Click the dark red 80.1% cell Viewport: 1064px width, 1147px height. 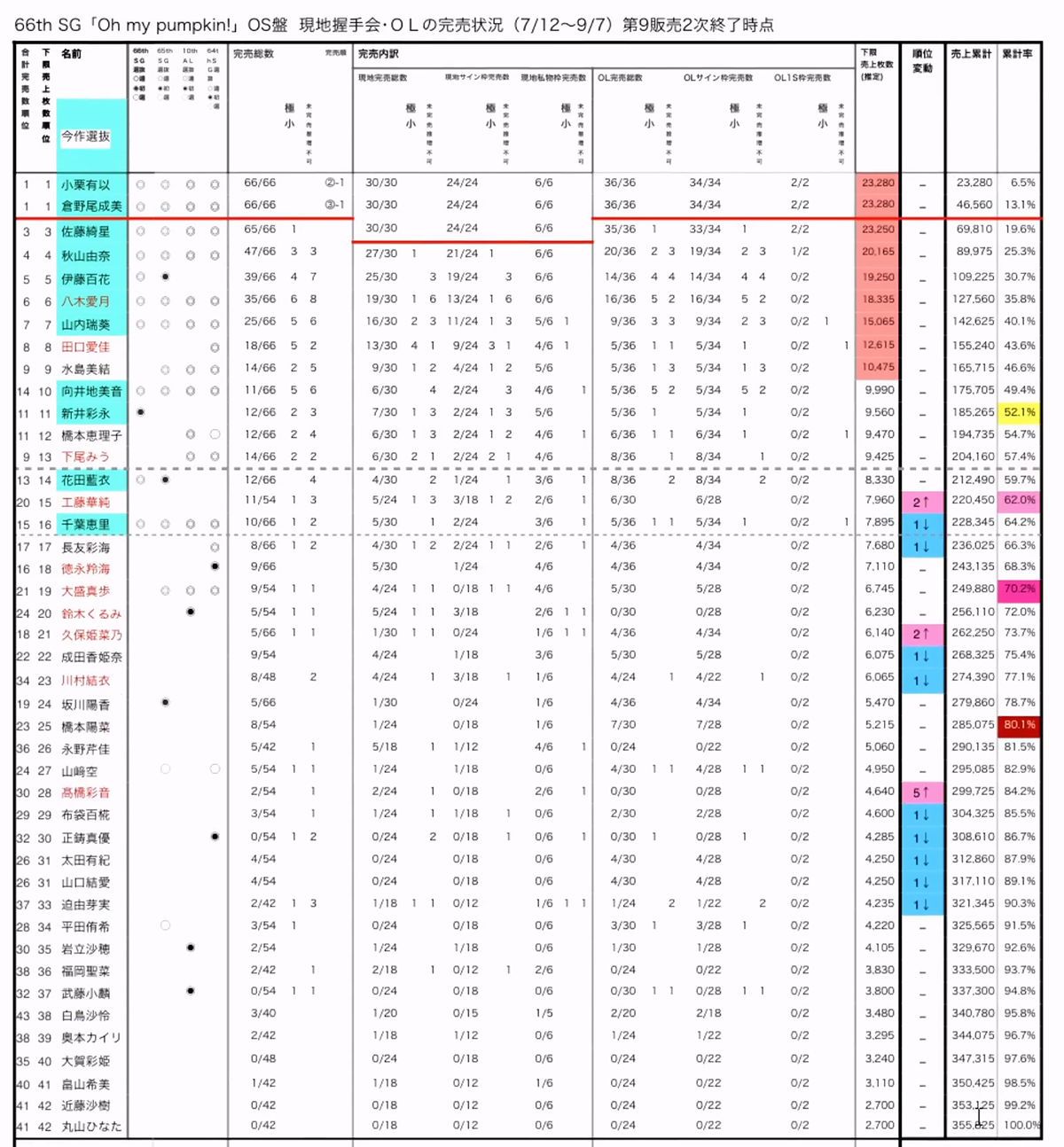1019,725
